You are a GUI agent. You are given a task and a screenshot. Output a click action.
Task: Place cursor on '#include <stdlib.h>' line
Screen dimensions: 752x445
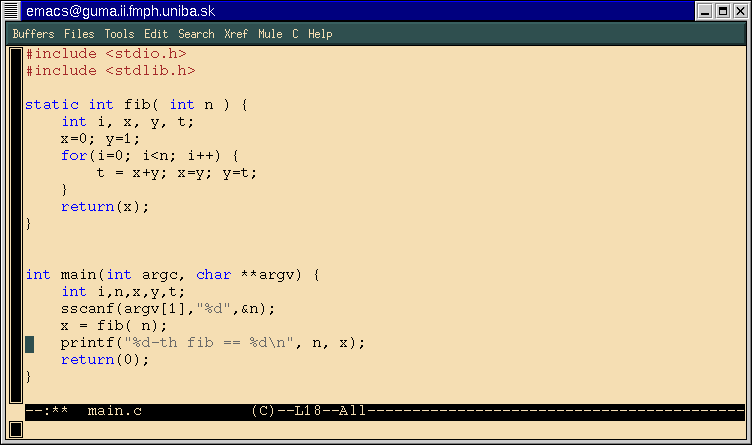(x=110, y=71)
